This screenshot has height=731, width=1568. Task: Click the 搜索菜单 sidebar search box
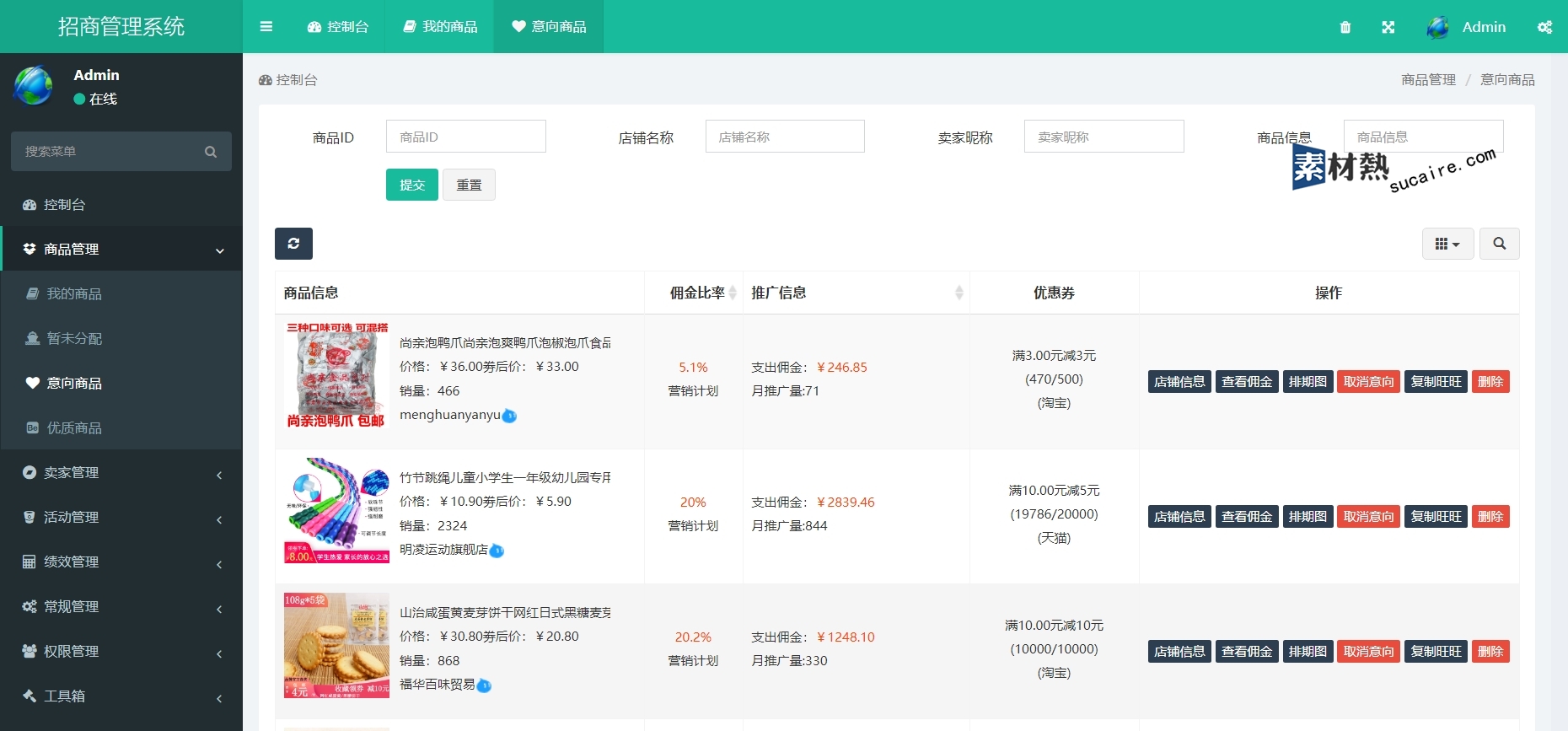click(x=121, y=152)
